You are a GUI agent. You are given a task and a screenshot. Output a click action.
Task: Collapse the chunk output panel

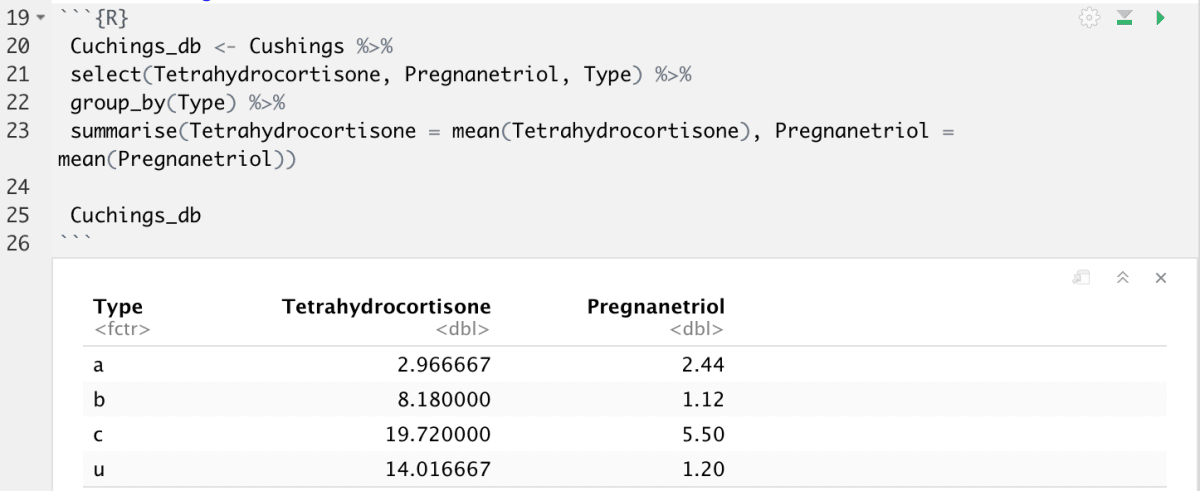pyautogui.click(x=1123, y=278)
